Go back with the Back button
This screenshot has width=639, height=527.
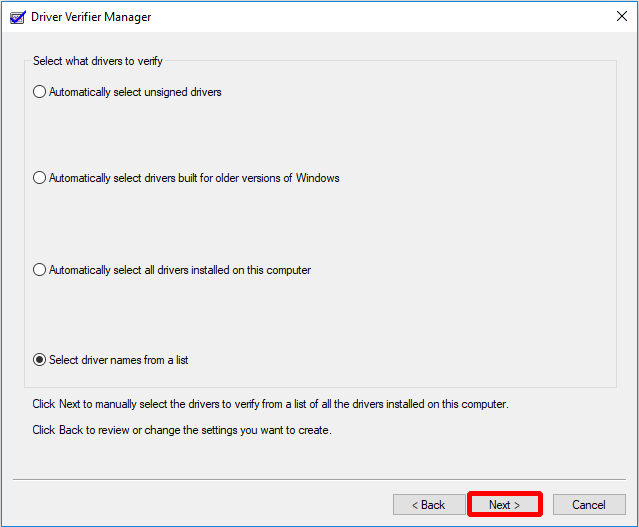pyautogui.click(x=429, y=505)
